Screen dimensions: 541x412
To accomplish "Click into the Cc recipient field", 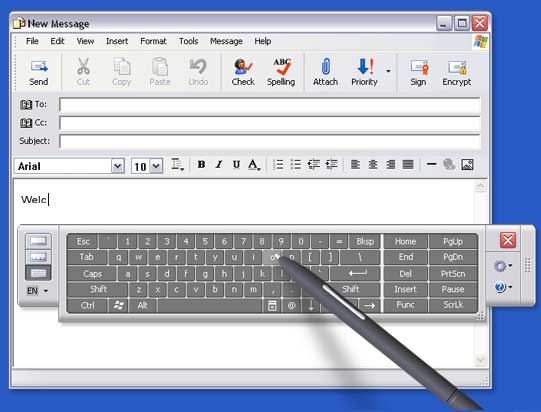I will click(269, 123).
